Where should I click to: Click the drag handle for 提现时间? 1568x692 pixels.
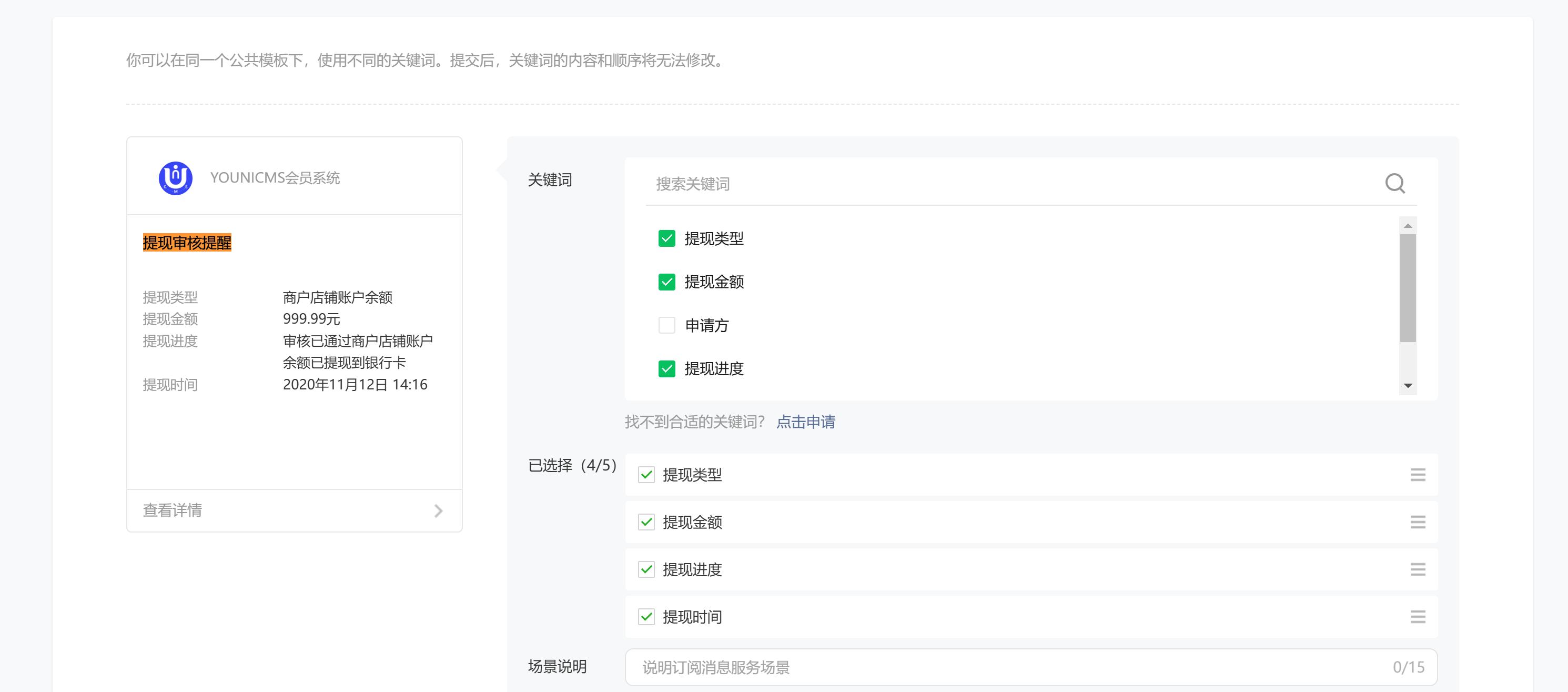click(x=1418, y=617)
